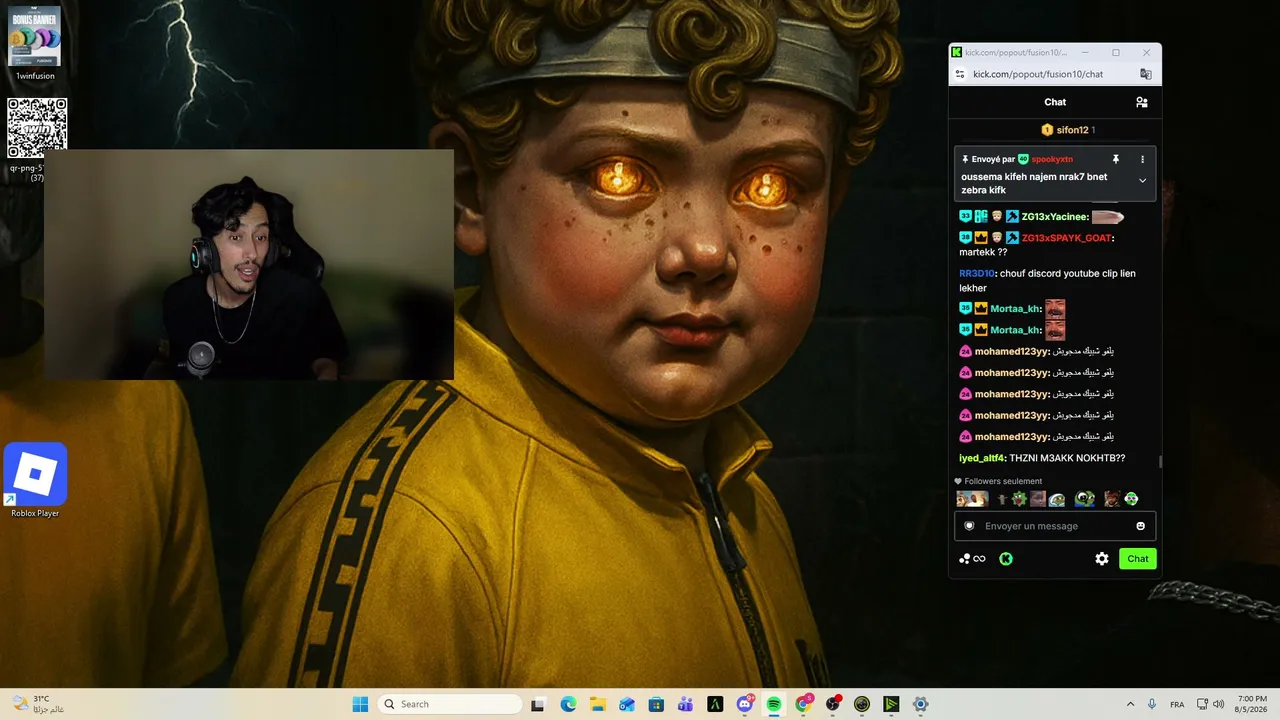Open Task View on the taskbar
The width and height of the screenshot is (1280, 720).
click(x=537, y=704)
